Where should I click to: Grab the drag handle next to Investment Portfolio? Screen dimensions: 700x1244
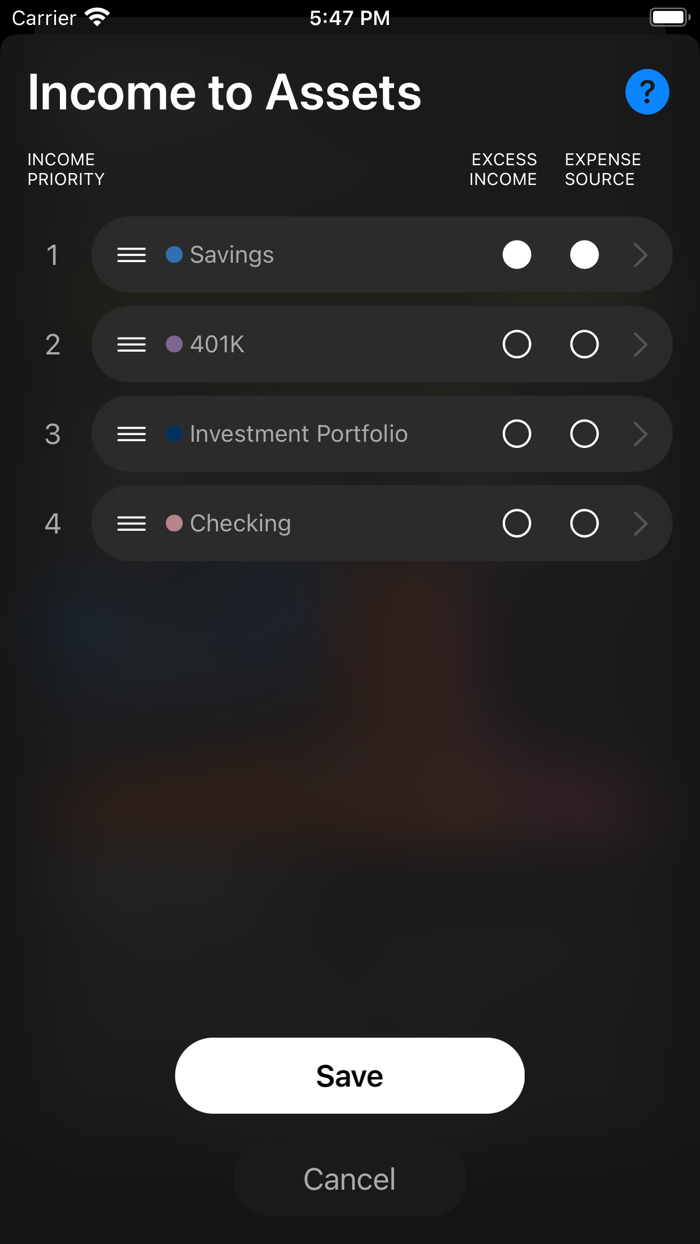pyautogui.click(x=131, y=433)
